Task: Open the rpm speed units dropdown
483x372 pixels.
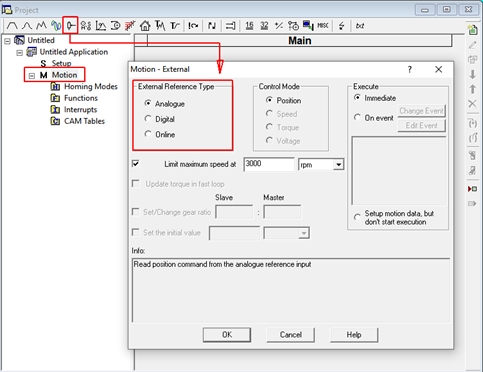Action: click(x=338, y=165)
